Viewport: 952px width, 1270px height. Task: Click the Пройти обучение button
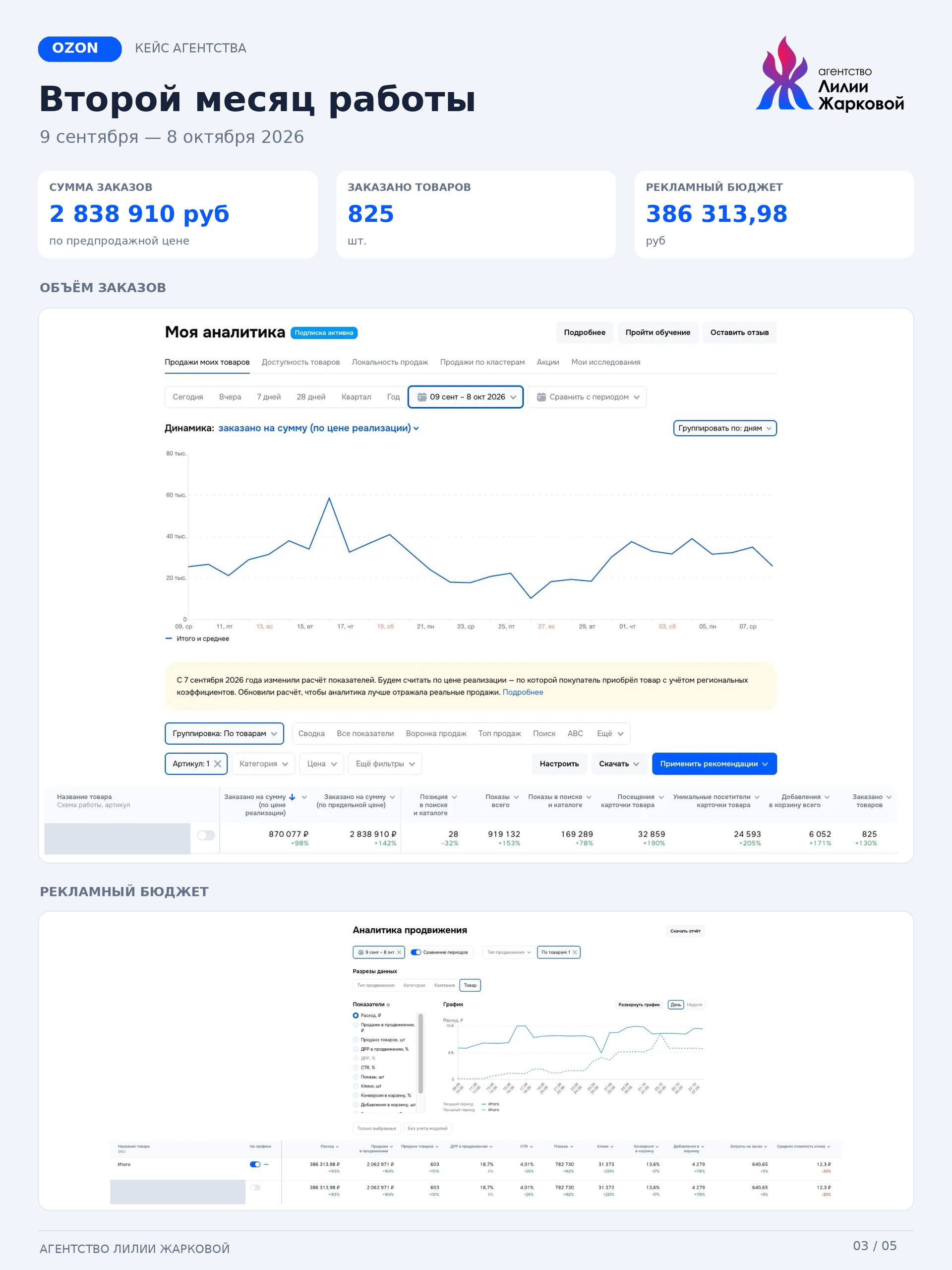pos(657,332)
